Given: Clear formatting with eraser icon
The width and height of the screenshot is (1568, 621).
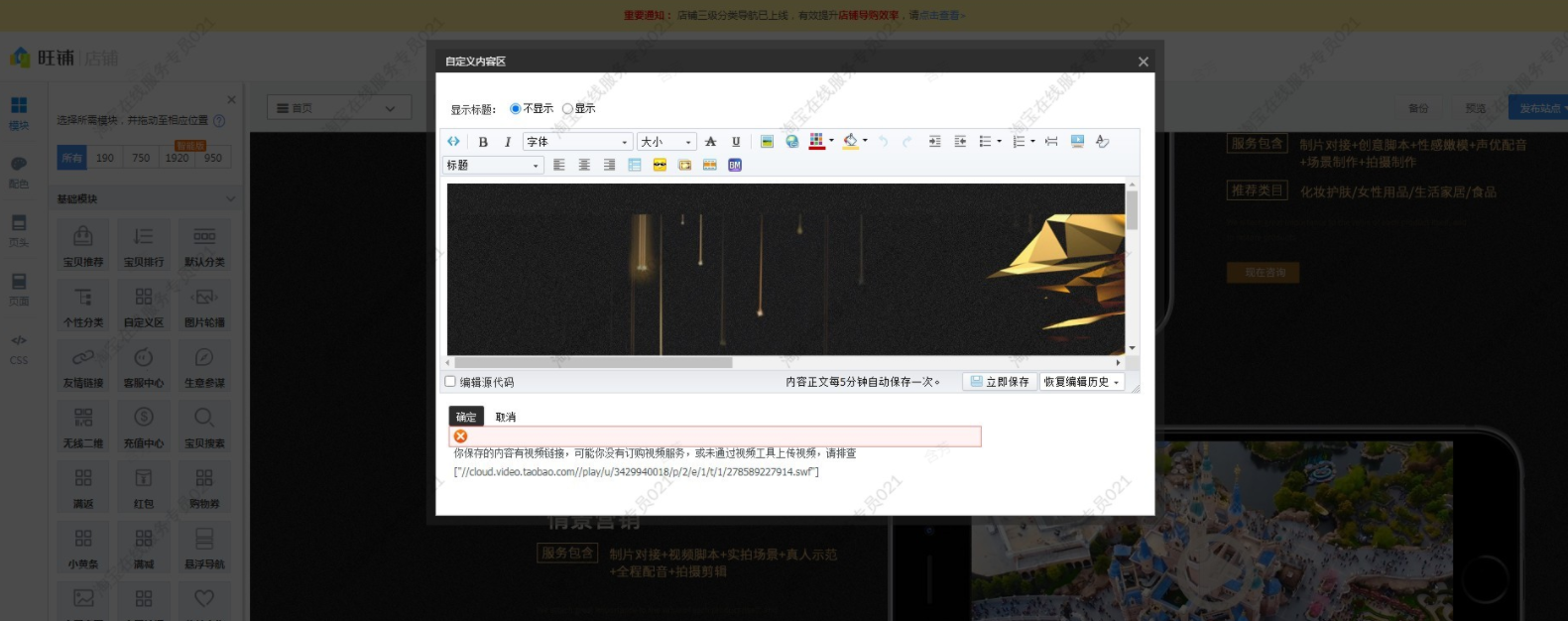Looking at the screenshot, I should [1102, 142].
